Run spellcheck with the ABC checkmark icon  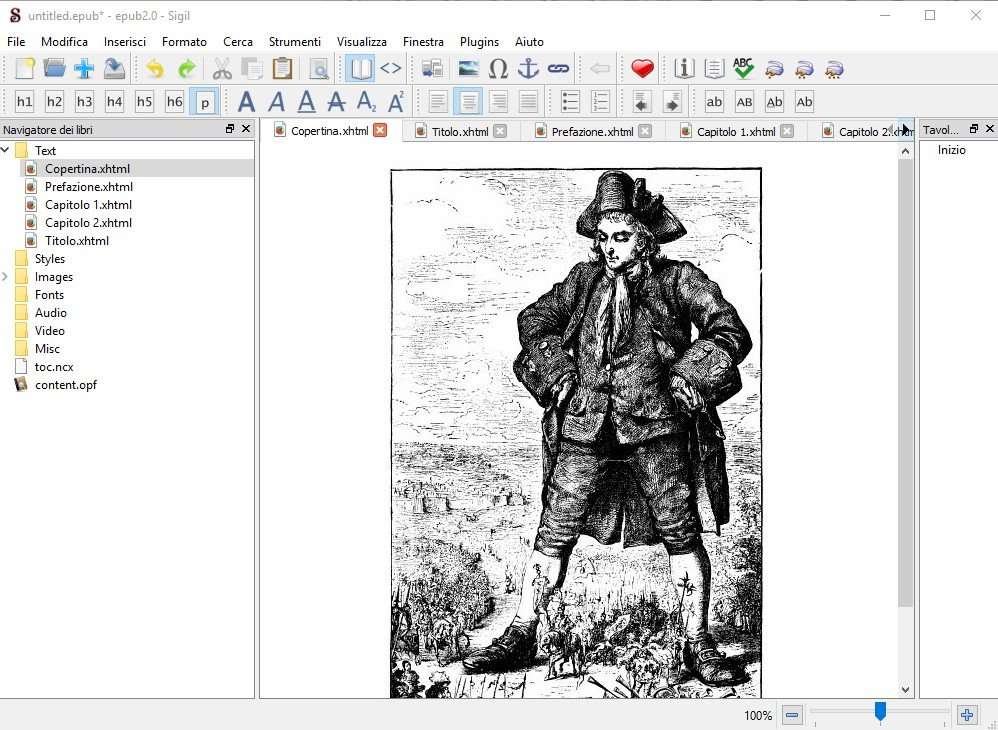(x=743, y=69)
